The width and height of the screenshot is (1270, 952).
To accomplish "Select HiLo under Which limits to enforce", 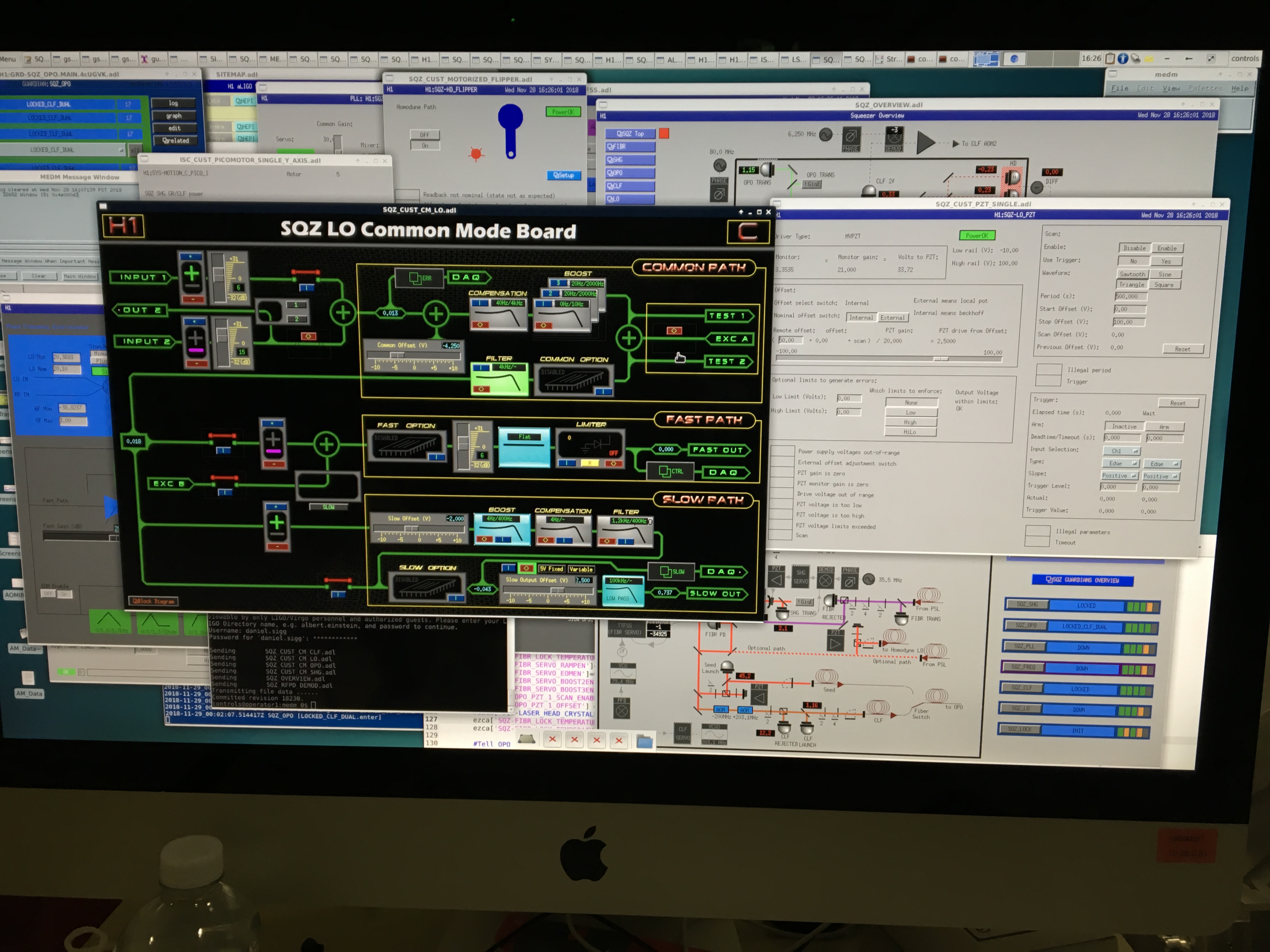I will pos(910,432).
